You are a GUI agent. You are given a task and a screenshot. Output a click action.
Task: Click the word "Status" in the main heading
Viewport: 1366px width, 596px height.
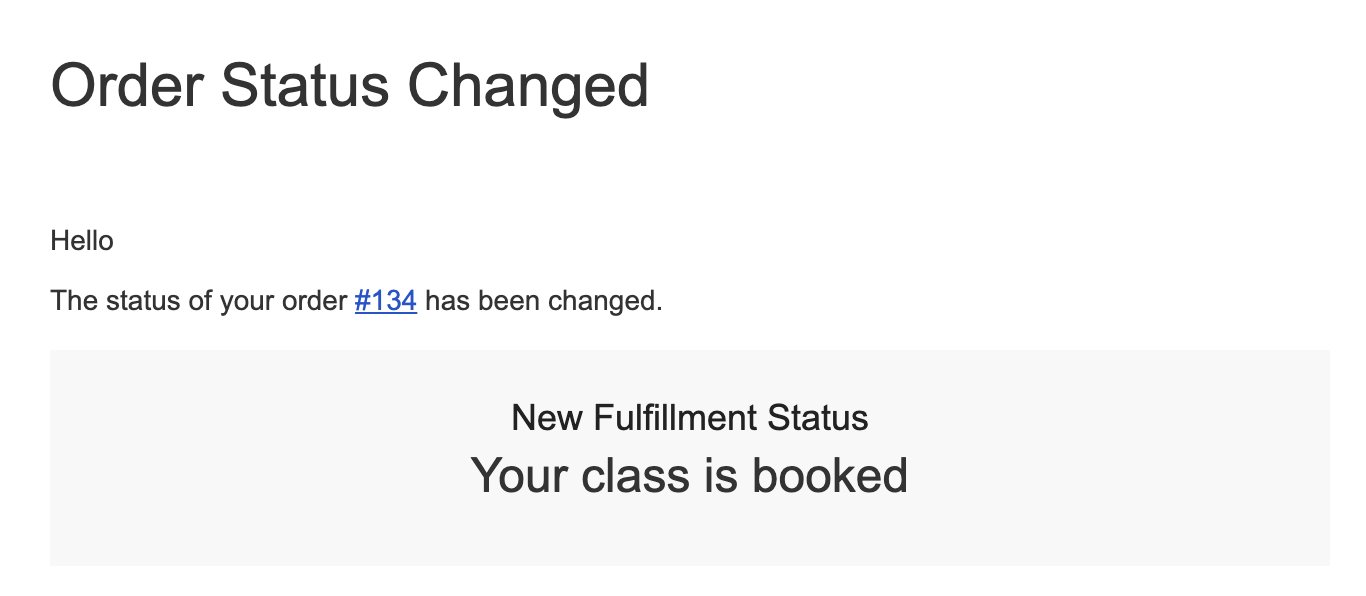[x=305, y=86]
